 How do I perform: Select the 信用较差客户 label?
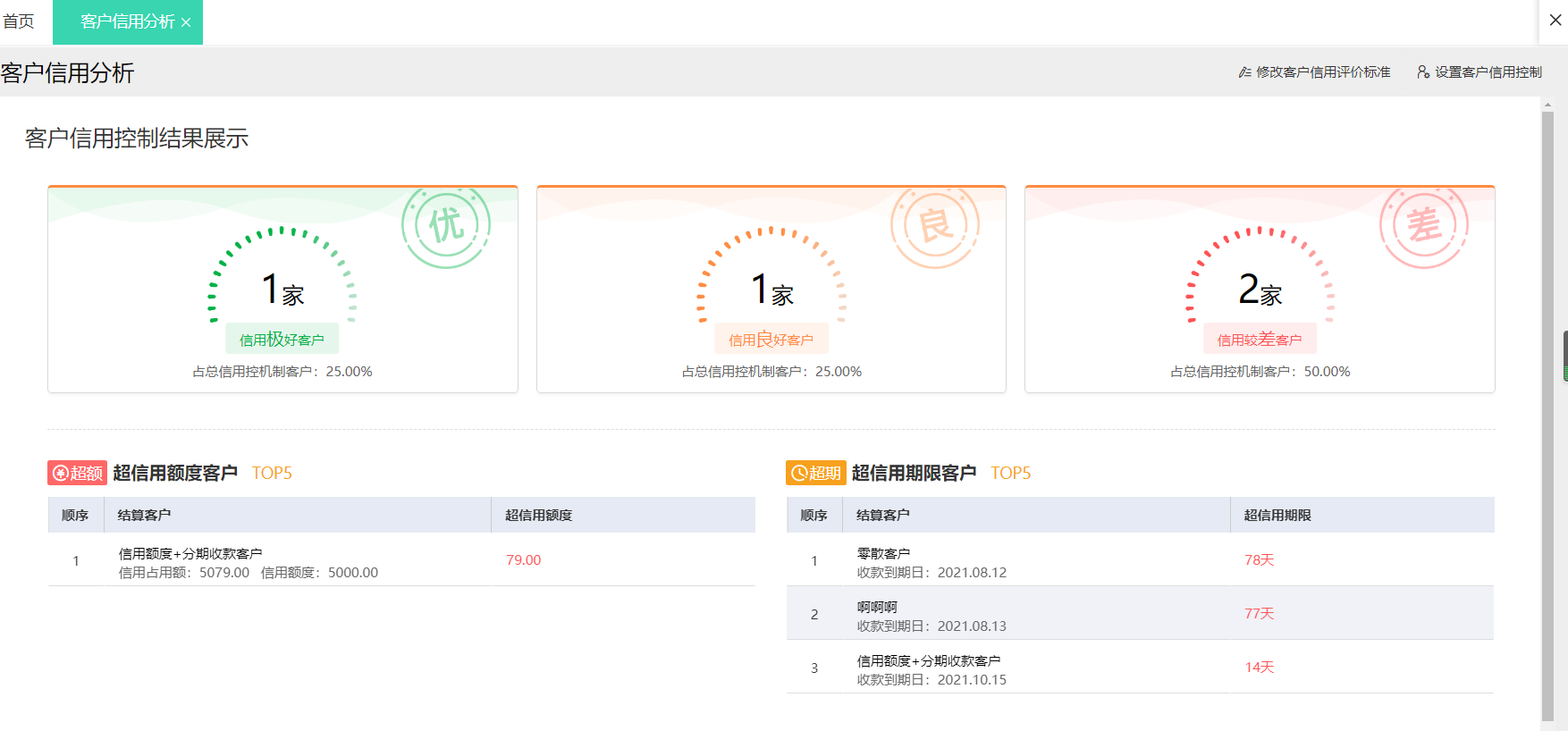[x=1260, y=340]
